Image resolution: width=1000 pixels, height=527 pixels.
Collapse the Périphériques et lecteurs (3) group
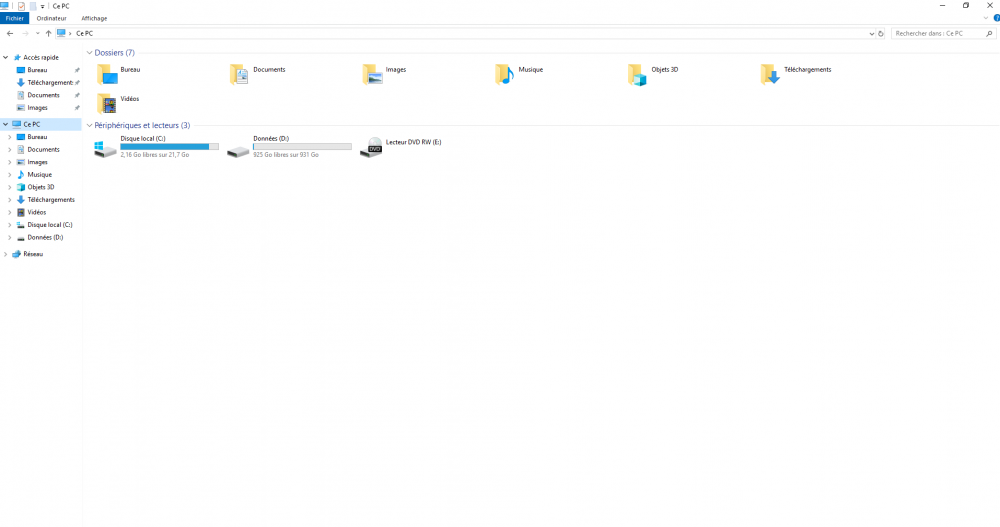click(x=89, y=126)
